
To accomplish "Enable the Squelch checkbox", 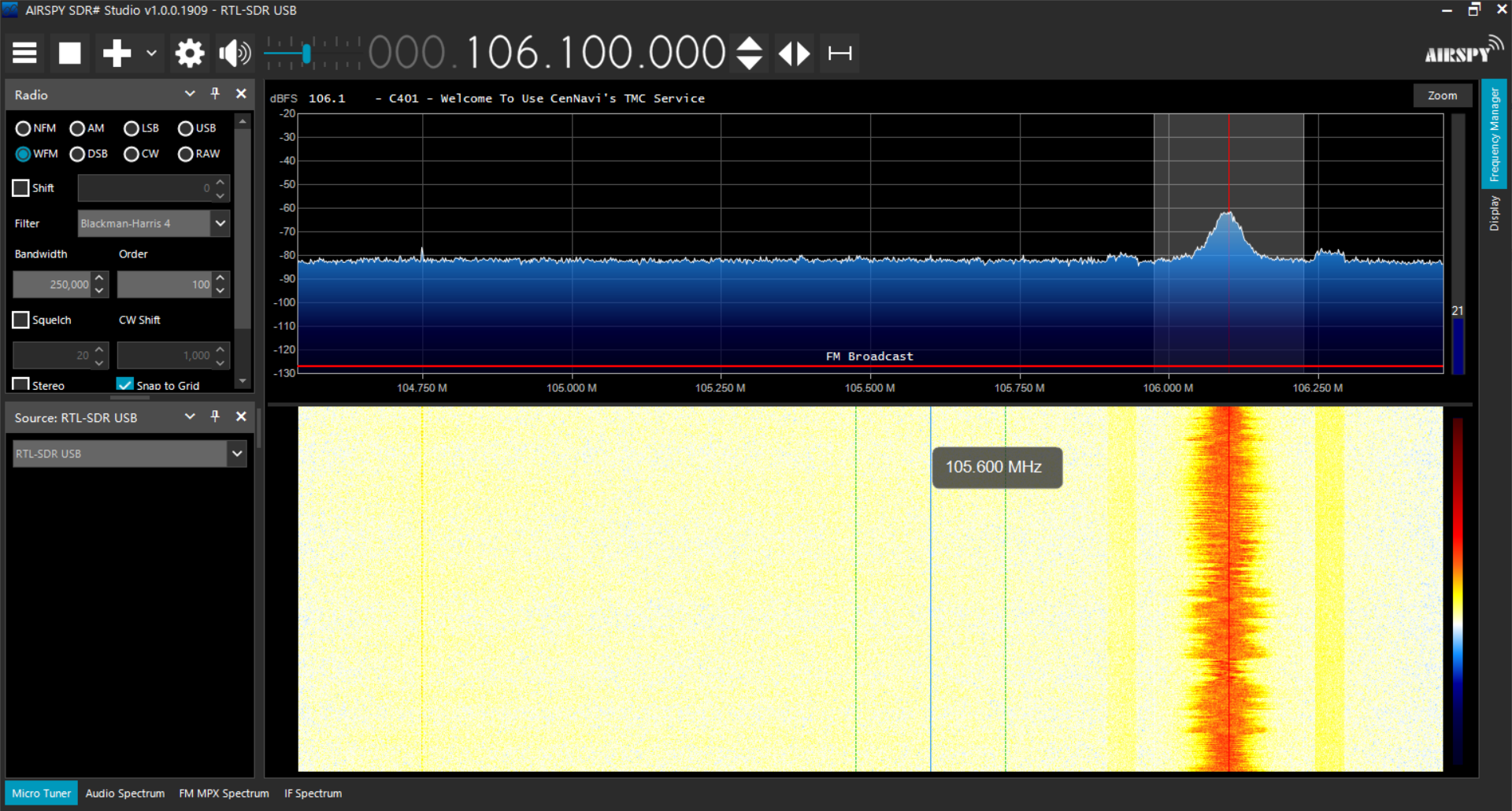I will click(20, 320).
